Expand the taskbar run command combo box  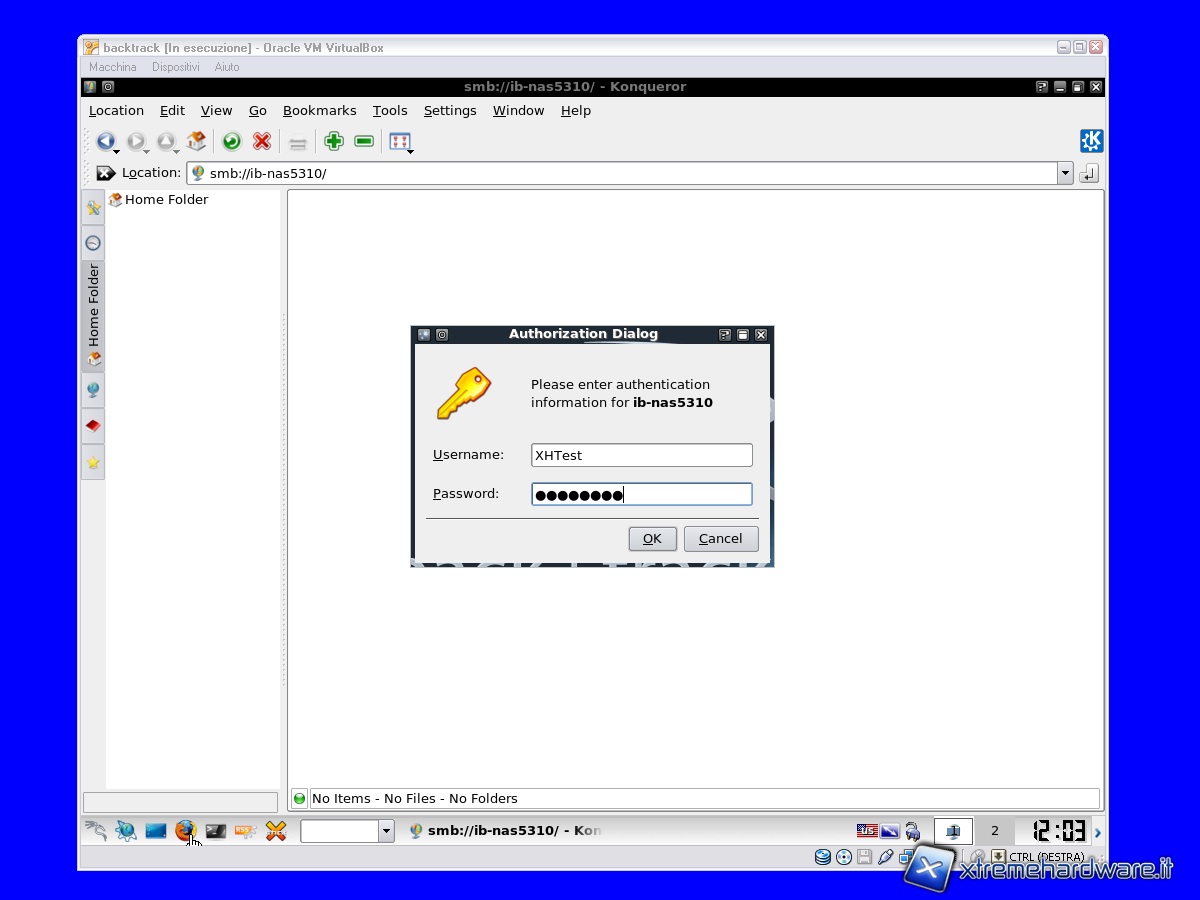click(386, 831)
